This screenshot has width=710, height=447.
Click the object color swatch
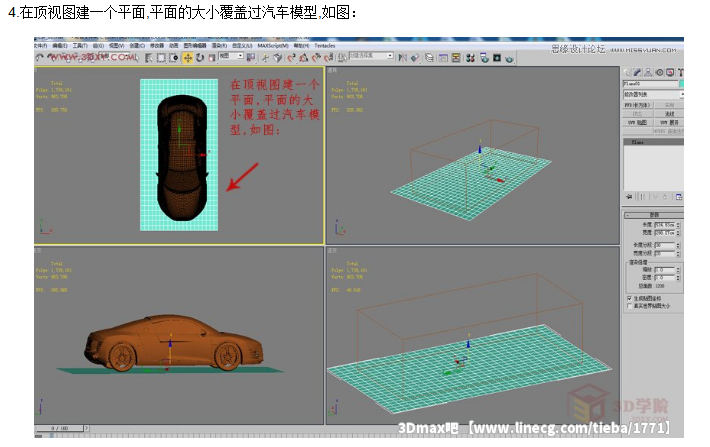pyautogui.click(x=681, y=84)
